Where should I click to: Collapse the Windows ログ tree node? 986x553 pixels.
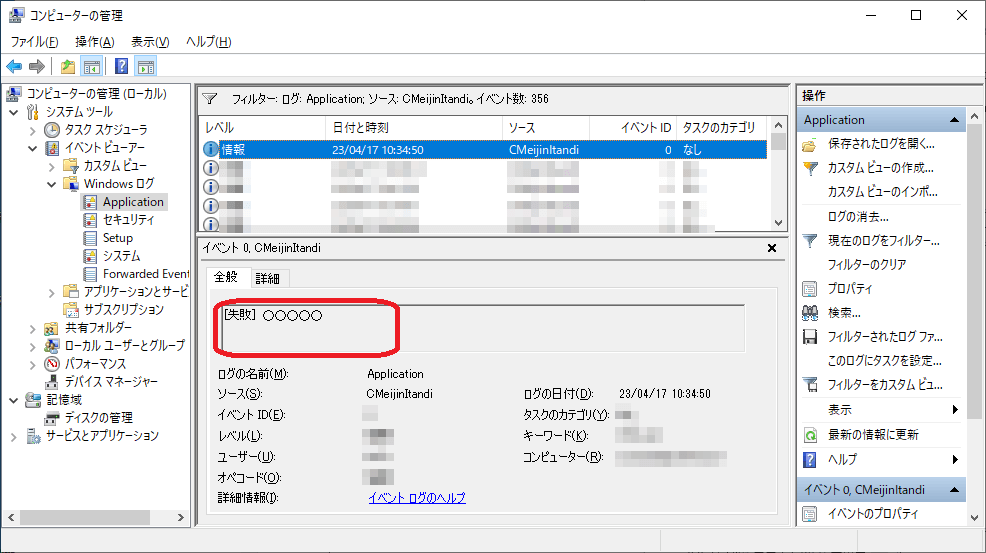click(52, 184)
